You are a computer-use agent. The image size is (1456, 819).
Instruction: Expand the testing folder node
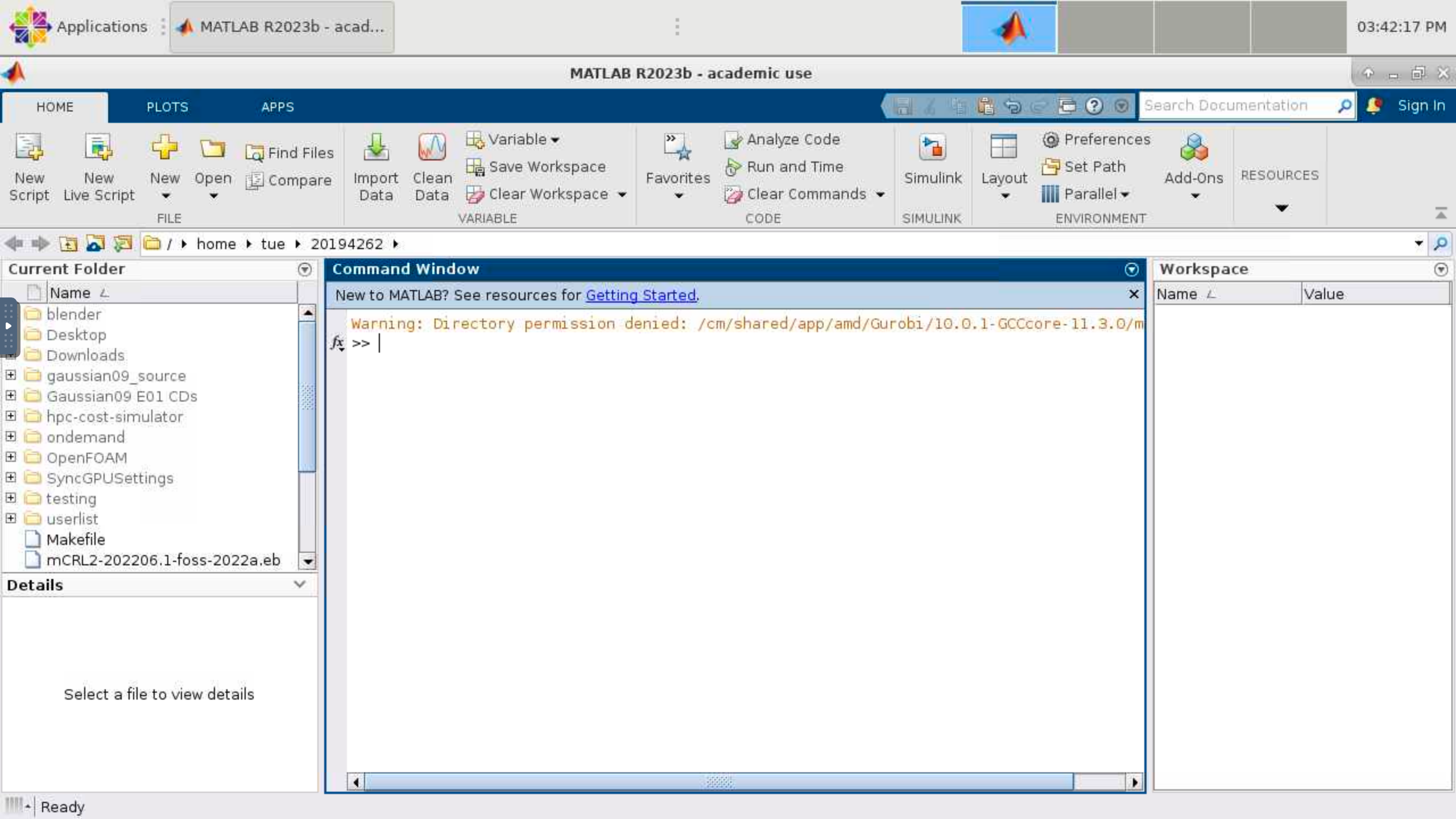coord(11,498)
